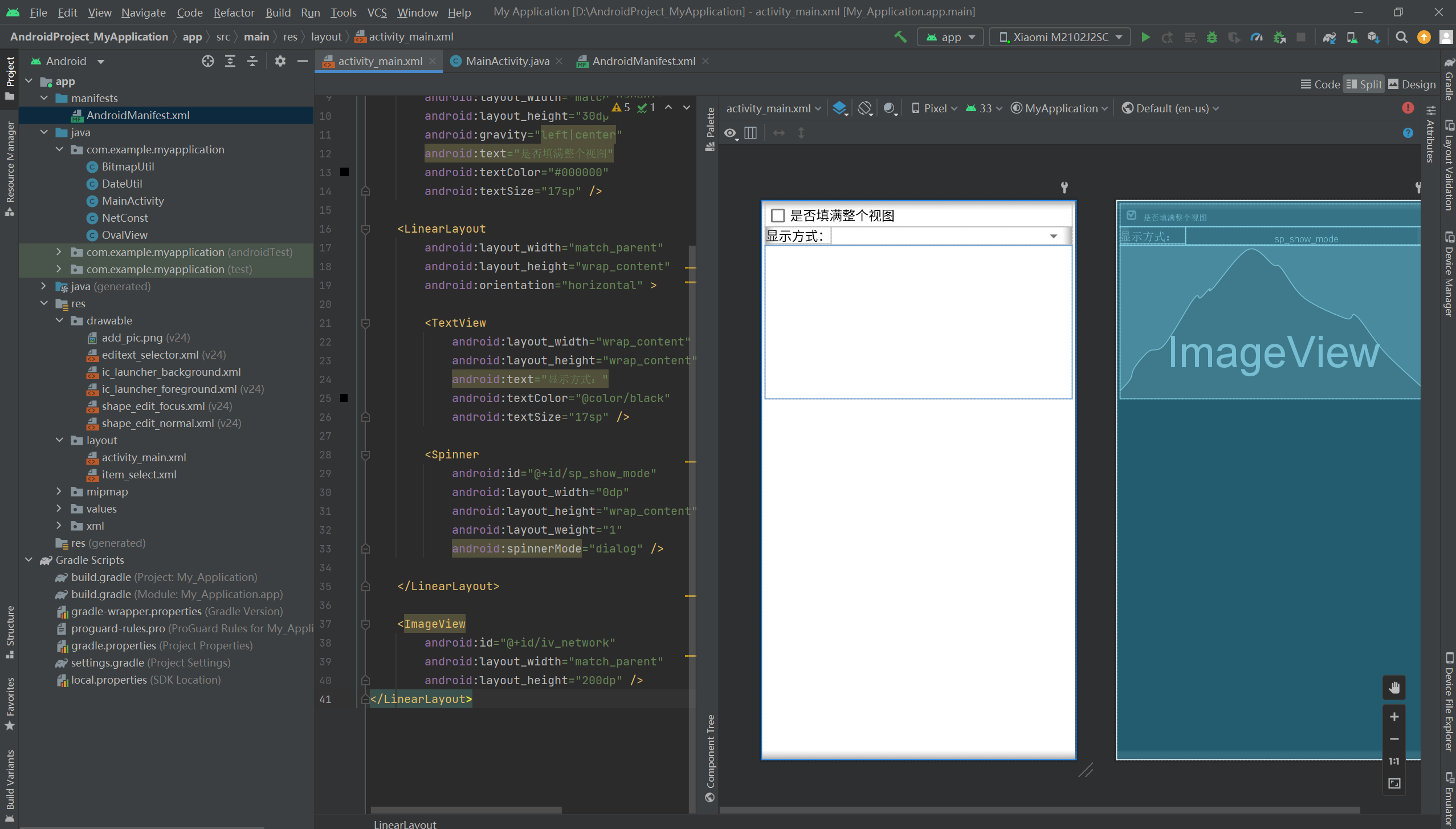Switch the editor to Split view mode
This screenshot has width=1456, height=829.
pos(1364,84)
